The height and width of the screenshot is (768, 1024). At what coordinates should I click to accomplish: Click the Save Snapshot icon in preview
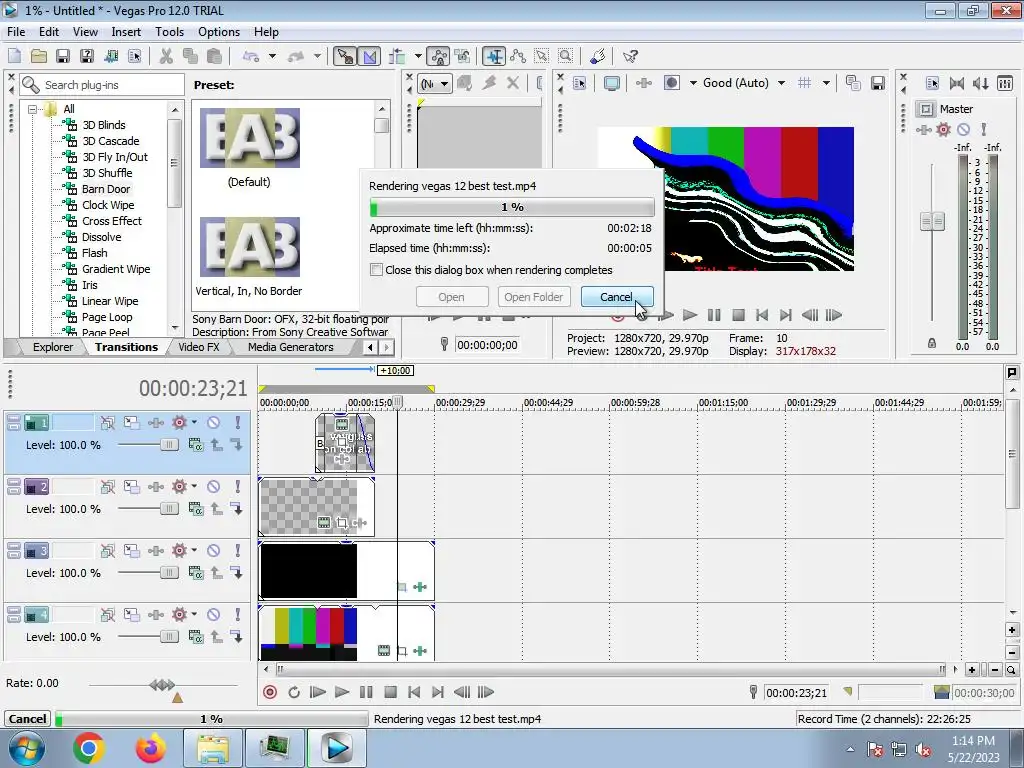click(878, 83)
